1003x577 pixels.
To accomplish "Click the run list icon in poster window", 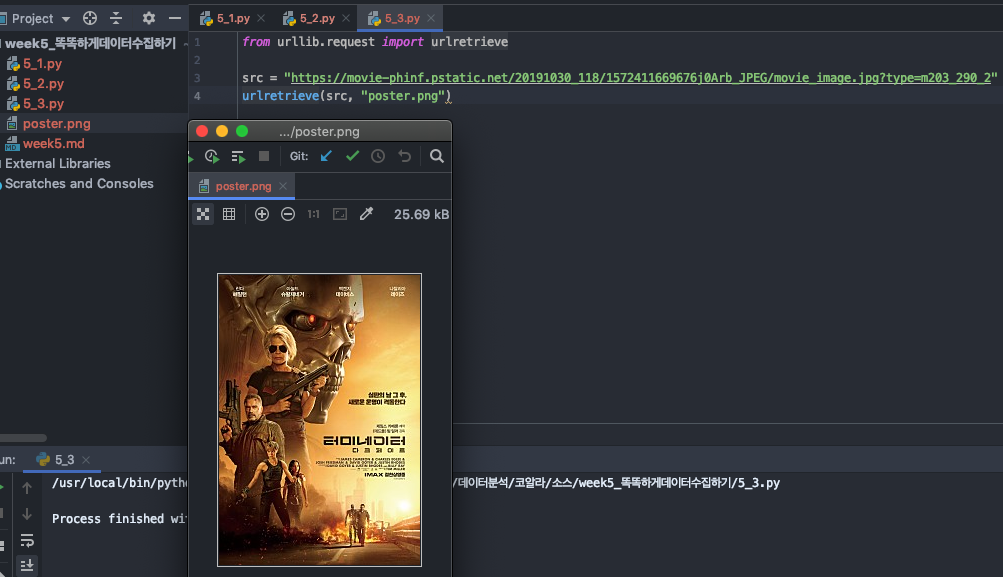I will [x=238, y=156].
